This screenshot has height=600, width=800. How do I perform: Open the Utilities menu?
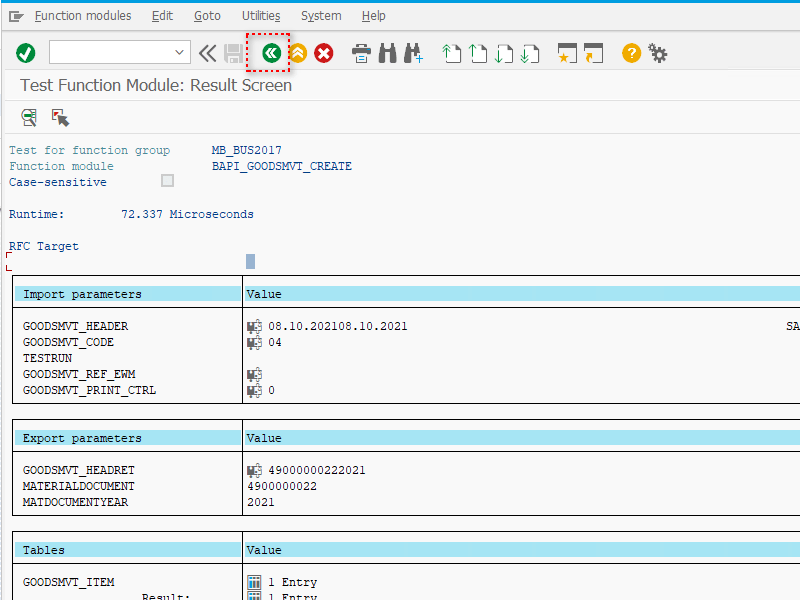coord(261,16)
